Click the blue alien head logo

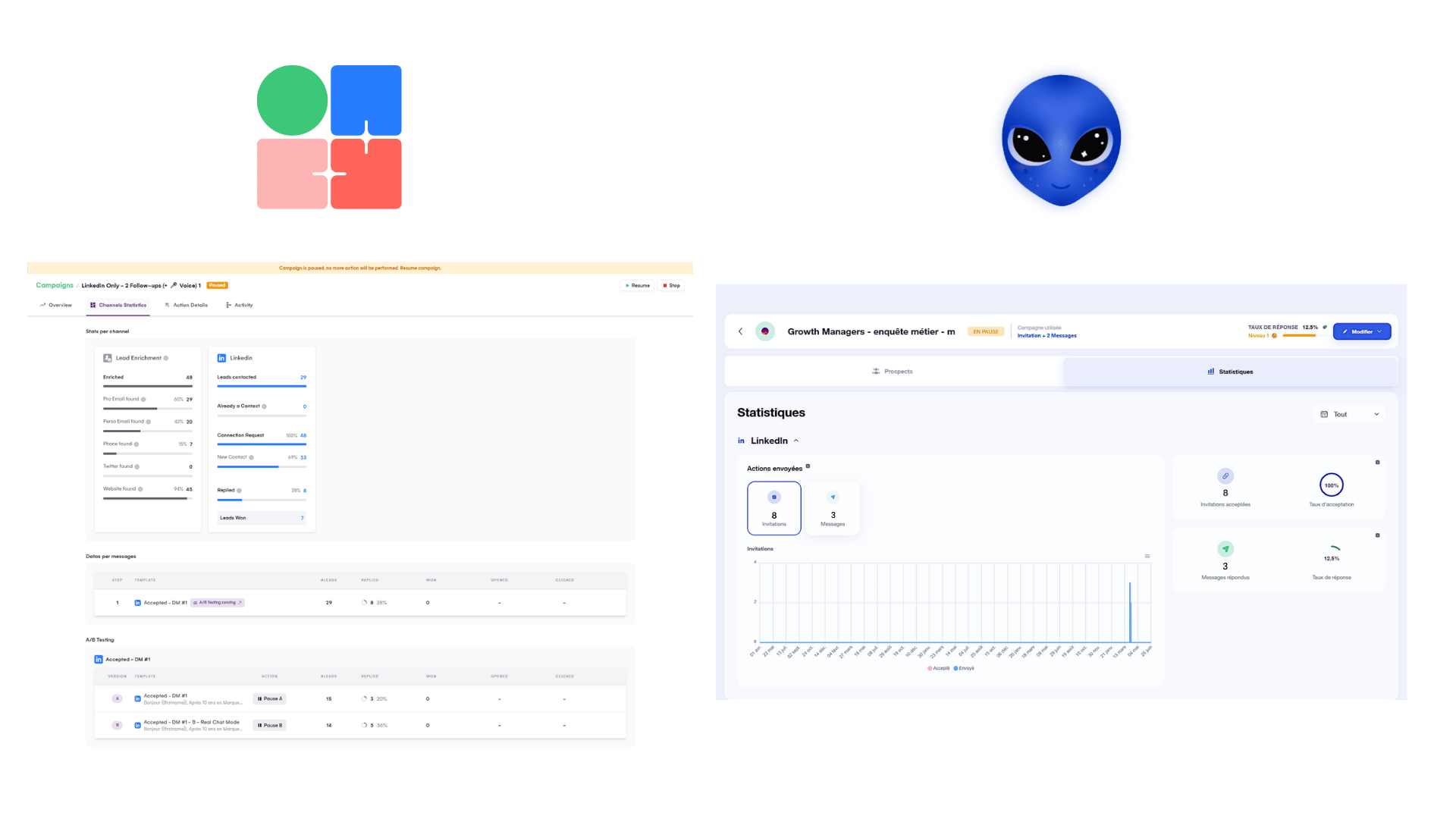(x=1061, y=140)
